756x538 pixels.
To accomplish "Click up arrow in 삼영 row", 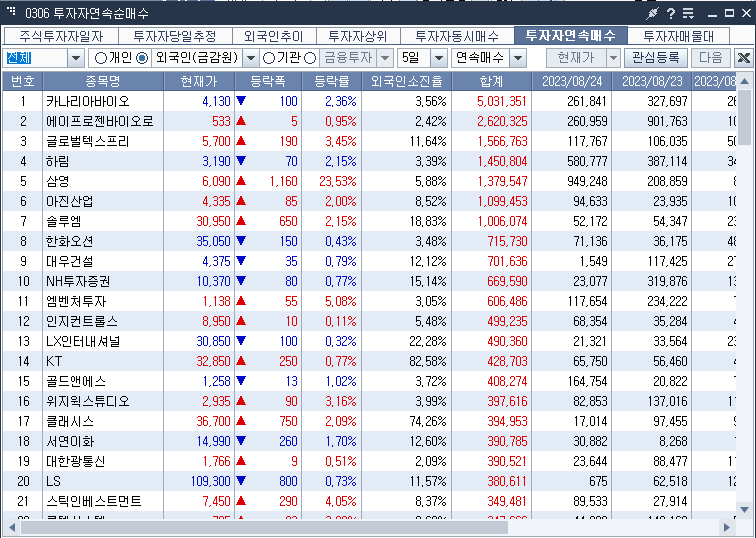I will [x=241, y=181].
